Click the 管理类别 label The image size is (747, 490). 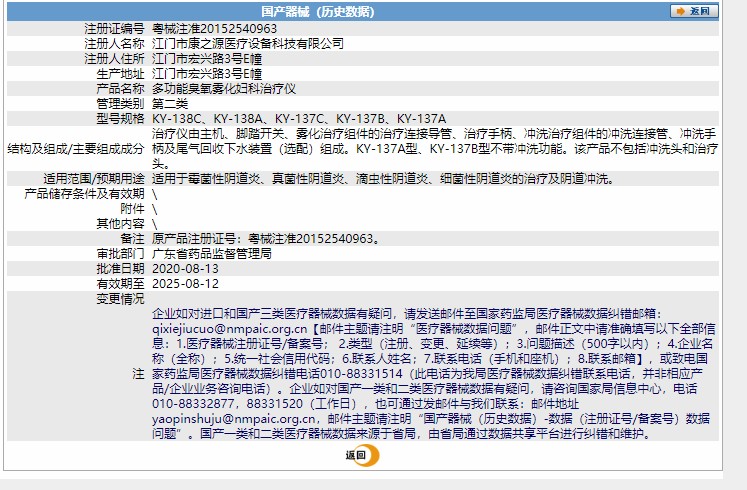(x=120, y=104)
